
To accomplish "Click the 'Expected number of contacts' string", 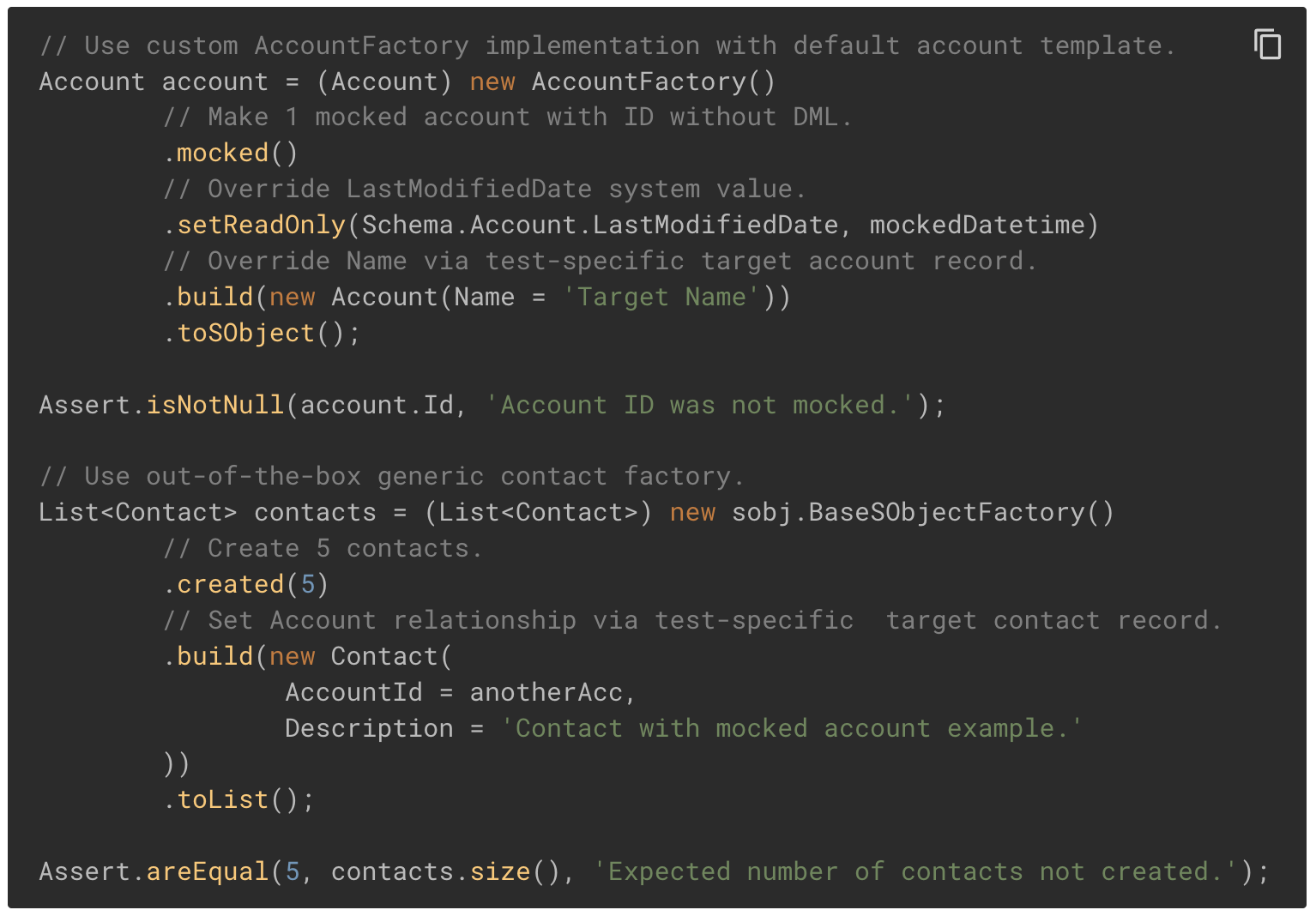I will pos(915,871).
